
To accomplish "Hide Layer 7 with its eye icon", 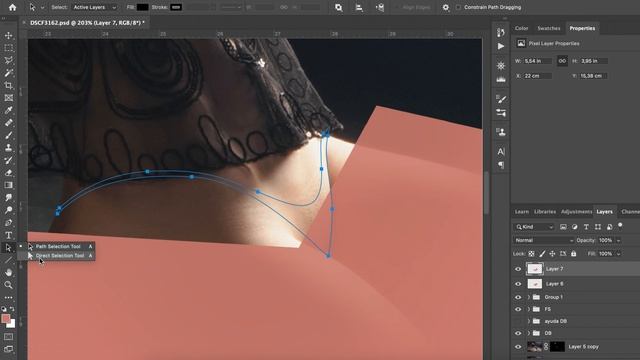I will [x=518, y=269].
